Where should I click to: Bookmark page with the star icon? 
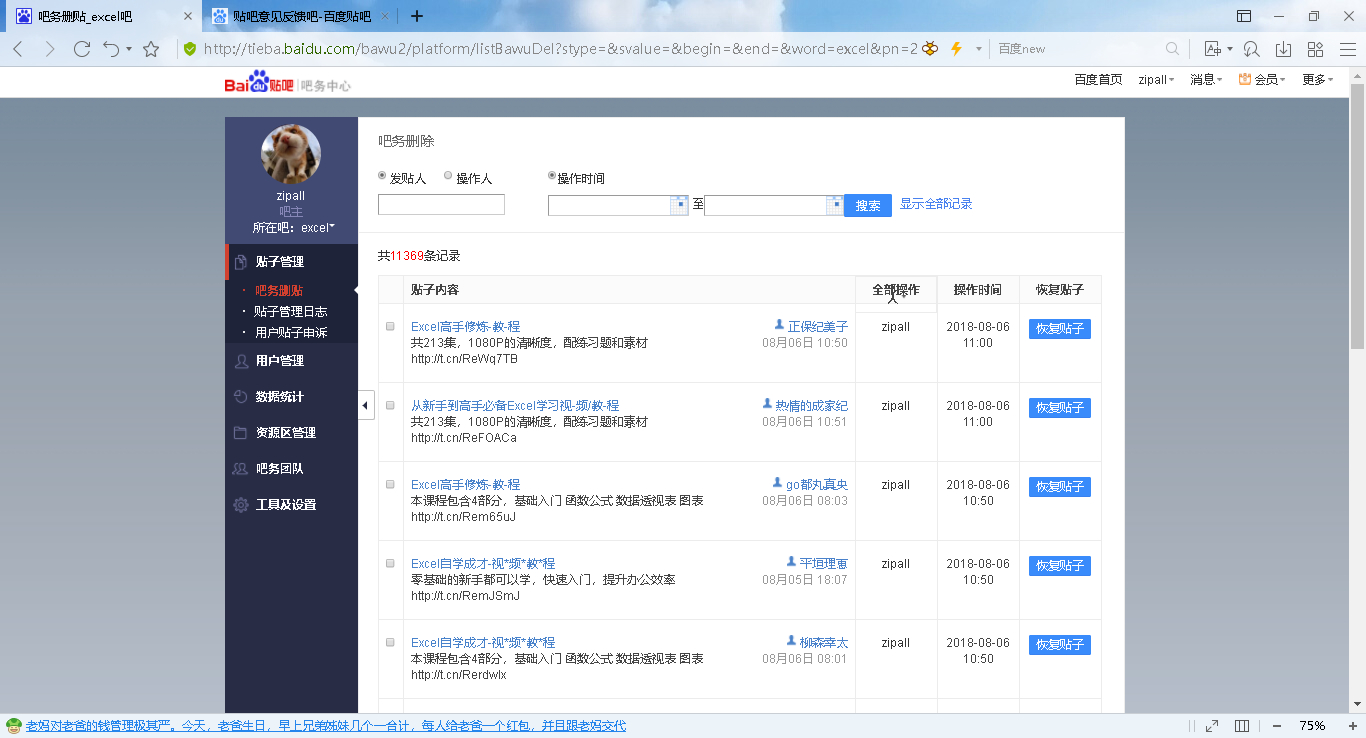tap(151, 49)
